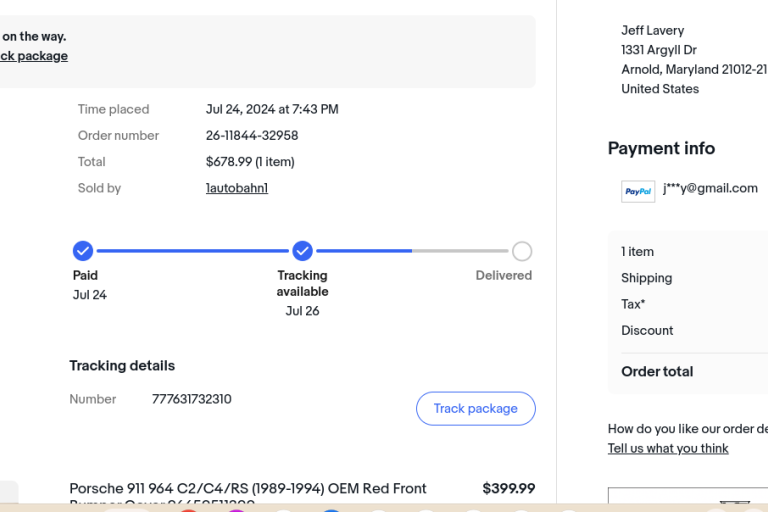Click the order number 26-11844-32958
768x512 pixels.
(x=252, y=136)
